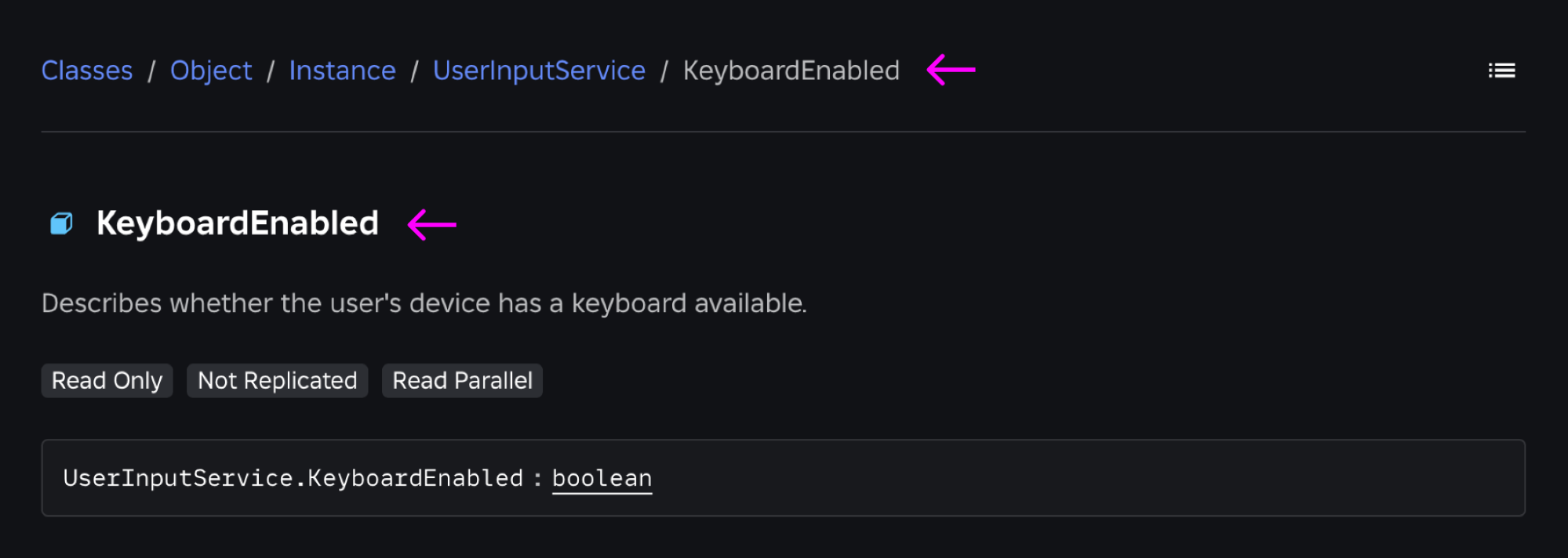
Task: Click the icon beside the KeyboardEnabled heading
Action: coord(61,223)
